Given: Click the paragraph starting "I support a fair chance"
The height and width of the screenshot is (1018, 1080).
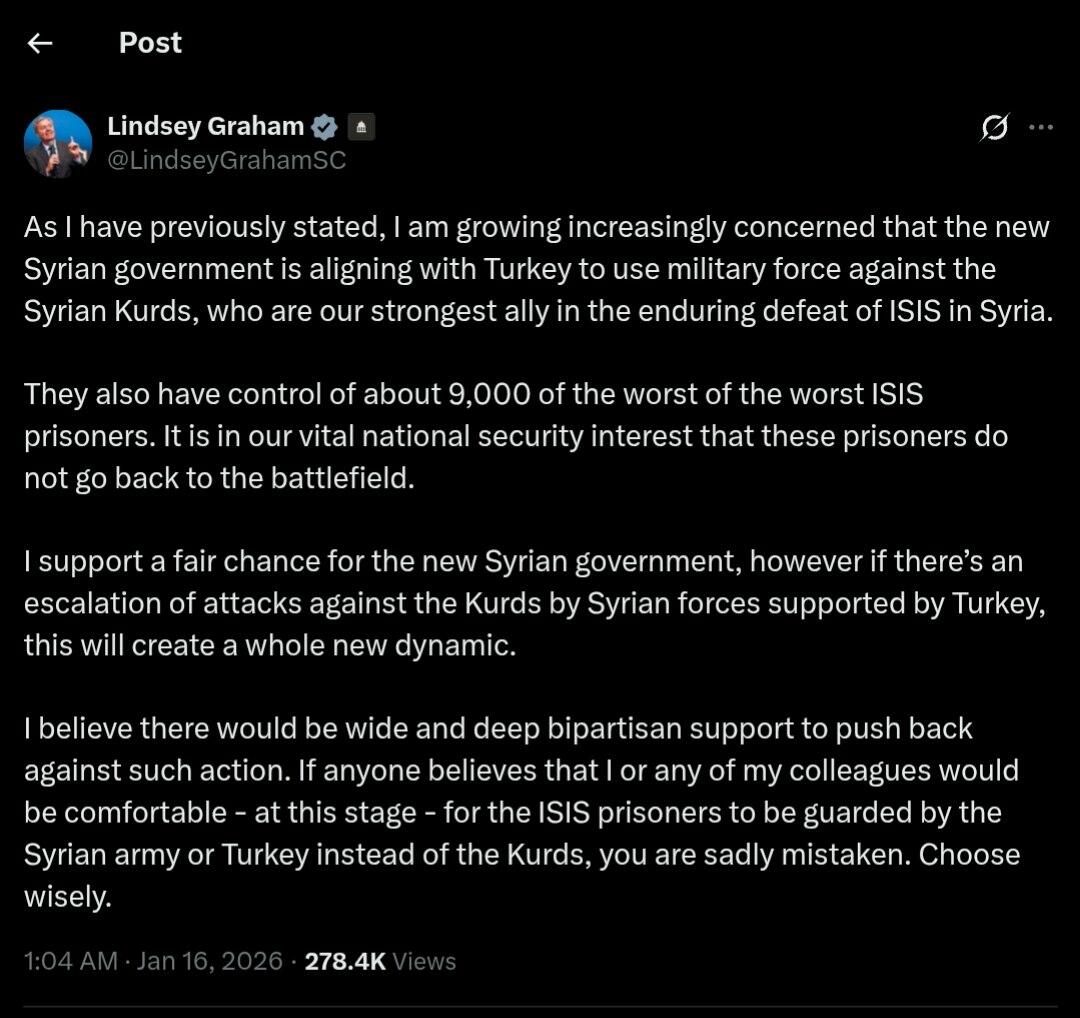Looking at the screenshot, I should pyautogui.click(x=533, y=603).
